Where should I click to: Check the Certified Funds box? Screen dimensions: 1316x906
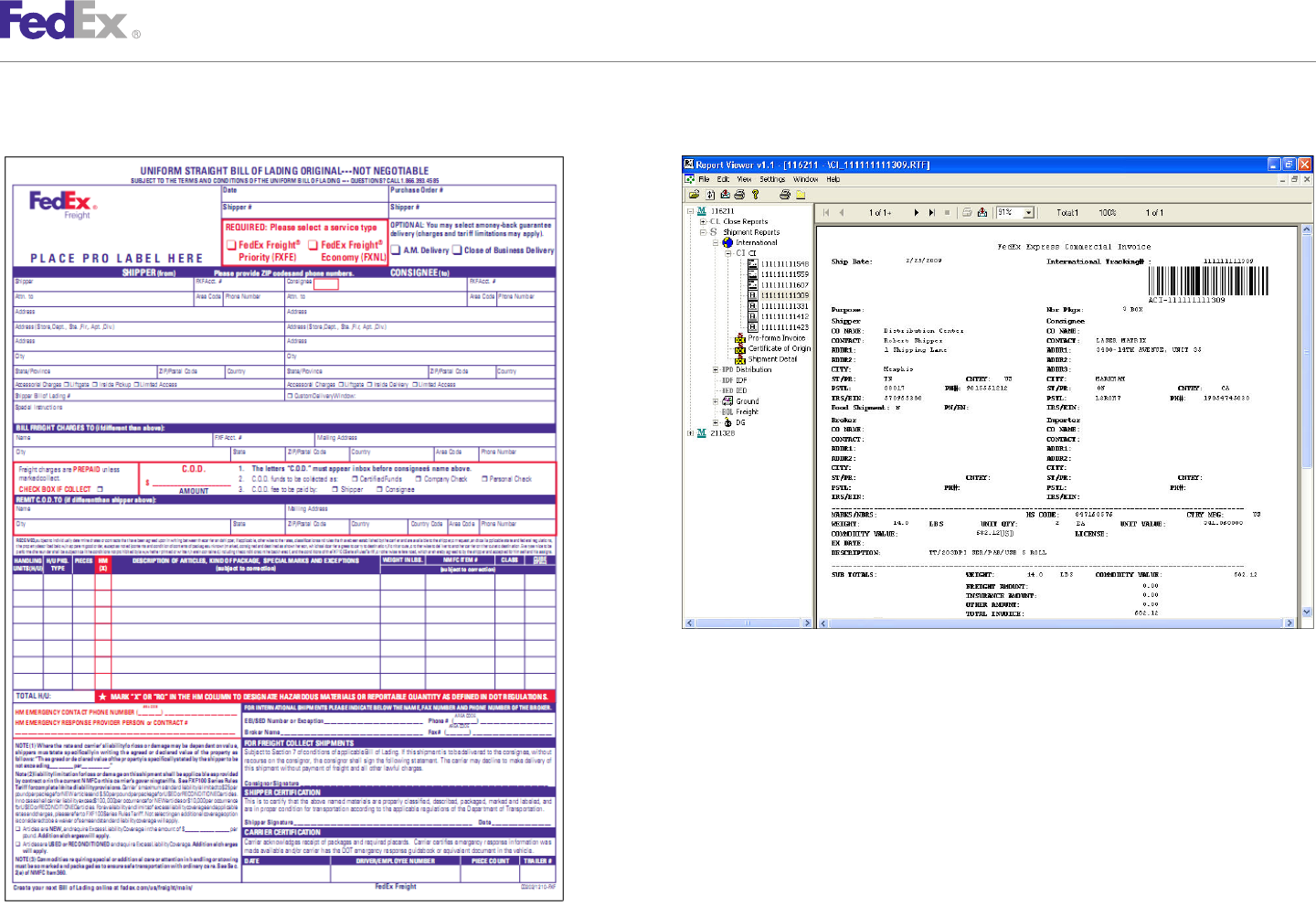point(355,479)
